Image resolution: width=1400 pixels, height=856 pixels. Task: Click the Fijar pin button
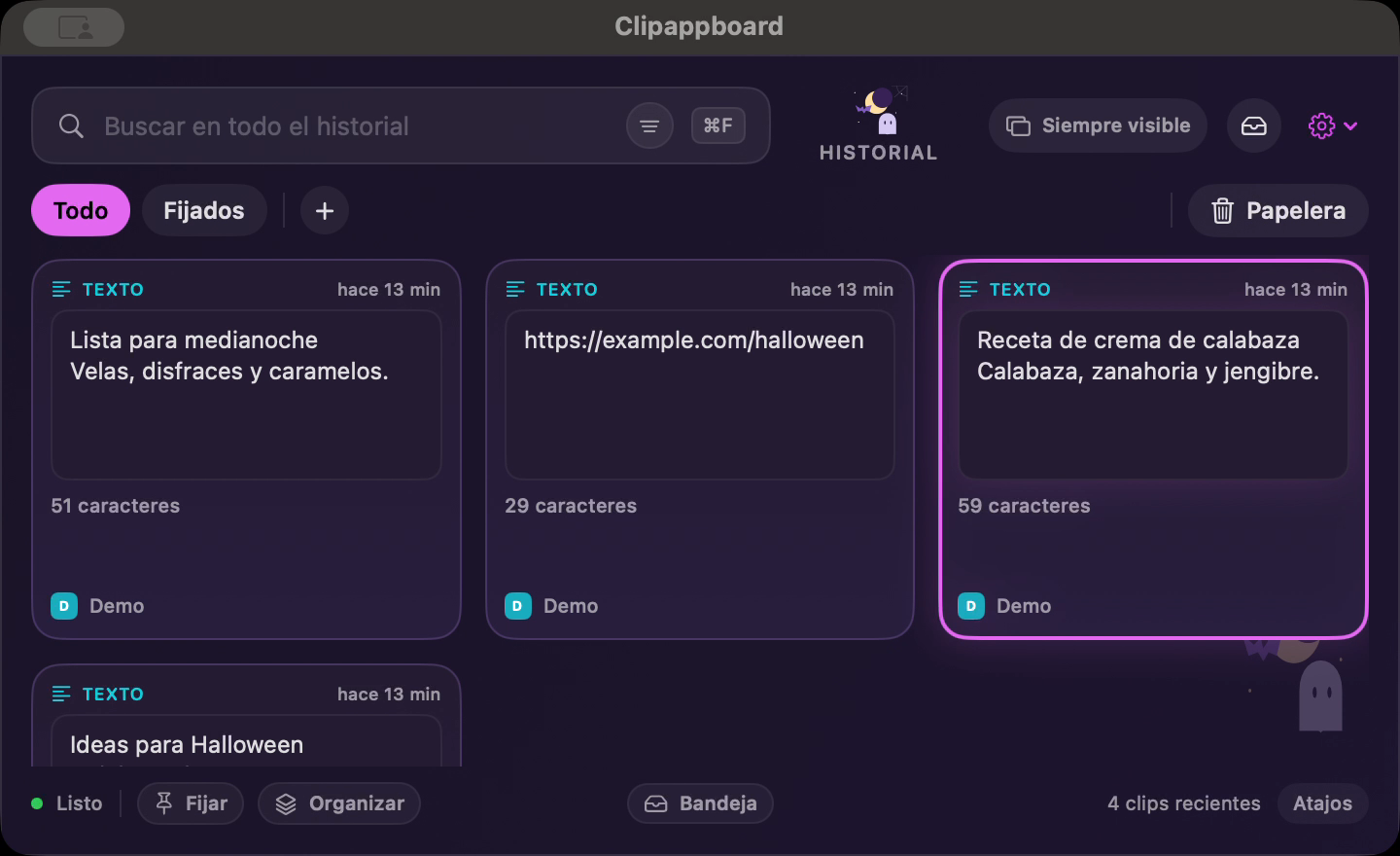pos(191,803)
